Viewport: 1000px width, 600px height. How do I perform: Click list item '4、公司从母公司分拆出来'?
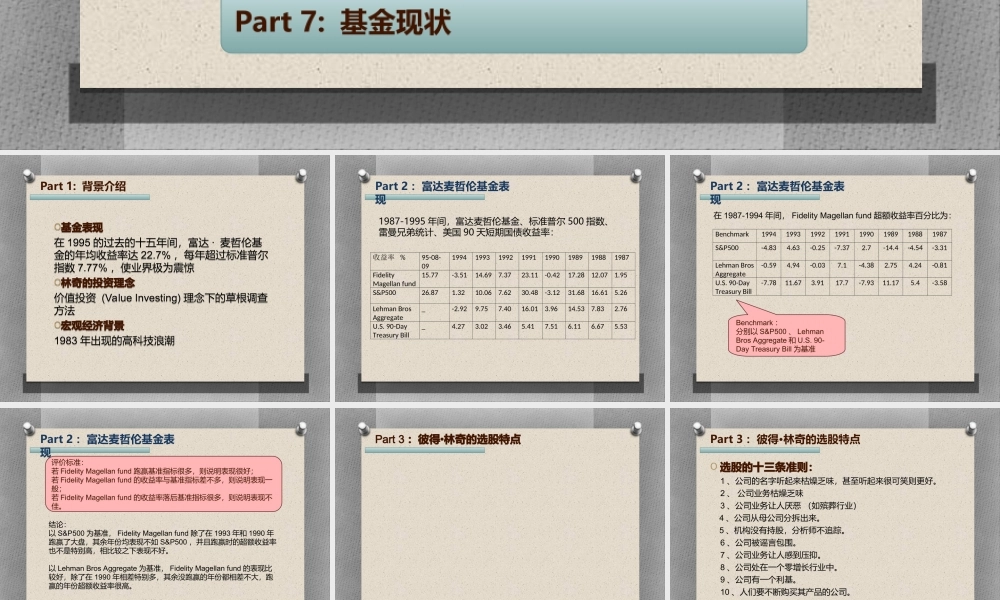pyautogui.click(x=769, y=518)
